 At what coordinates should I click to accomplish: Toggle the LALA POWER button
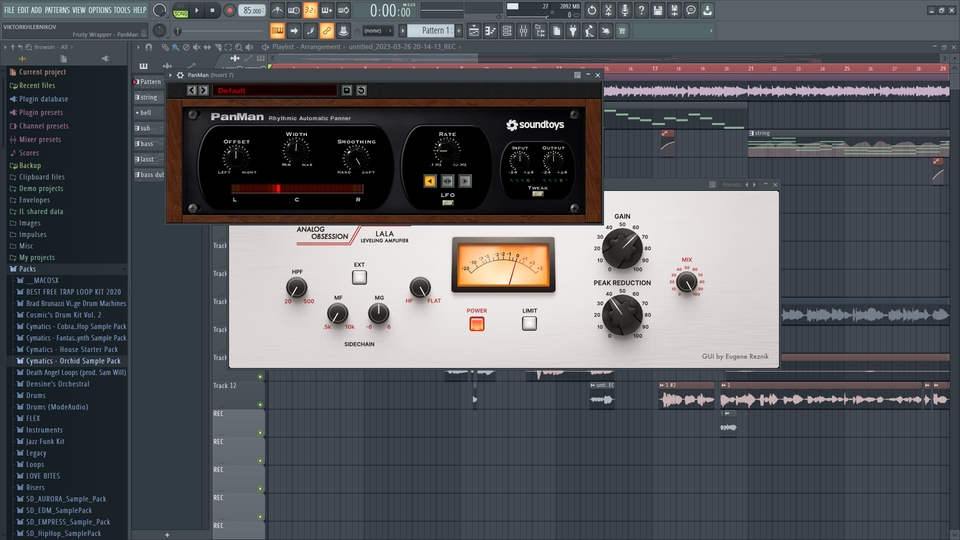(476, 324)
